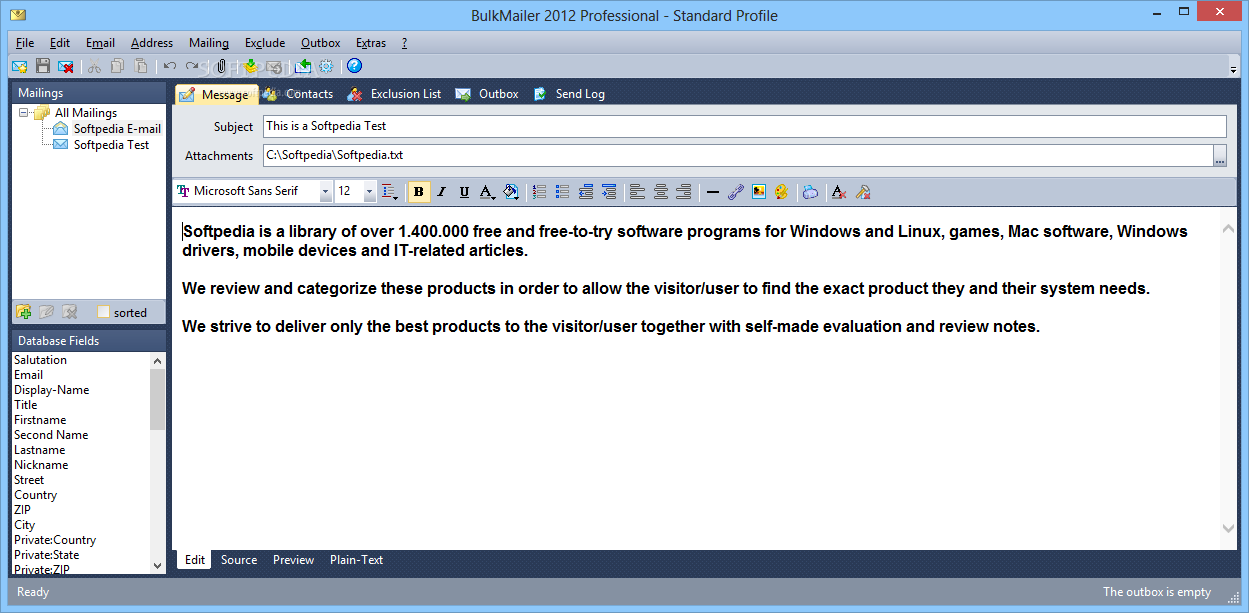Switch to the Source view tab
The height and width of the screenshot is (613, 1249).
(239, 560)
